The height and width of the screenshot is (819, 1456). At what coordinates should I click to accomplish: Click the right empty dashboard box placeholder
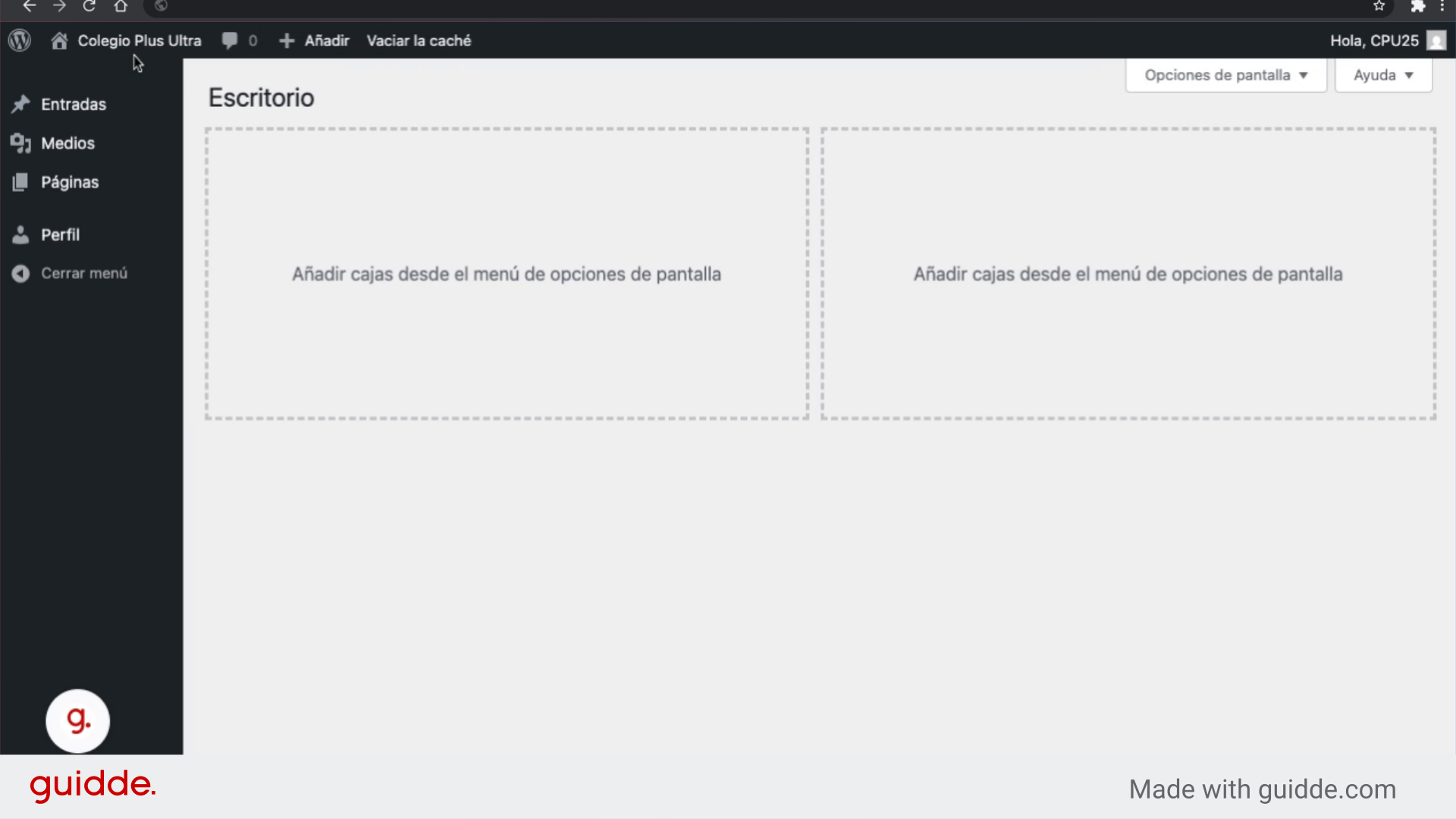click(1128, 274)
